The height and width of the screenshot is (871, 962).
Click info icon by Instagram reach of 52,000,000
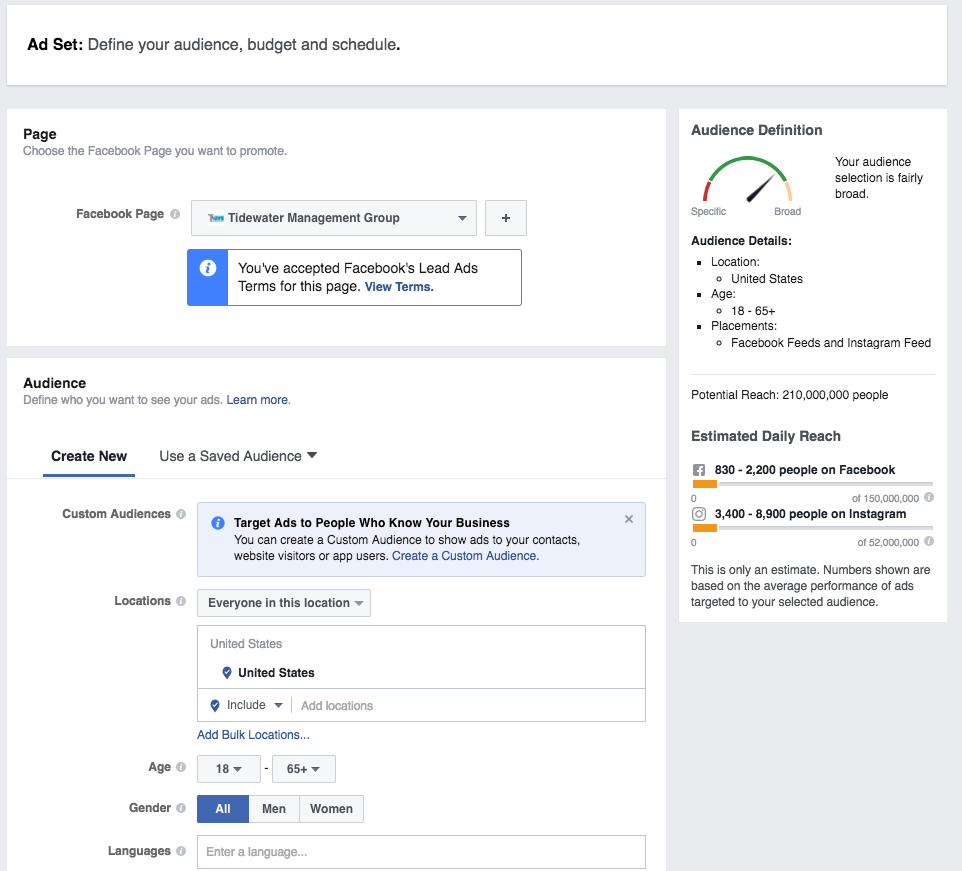click(929, 541)
